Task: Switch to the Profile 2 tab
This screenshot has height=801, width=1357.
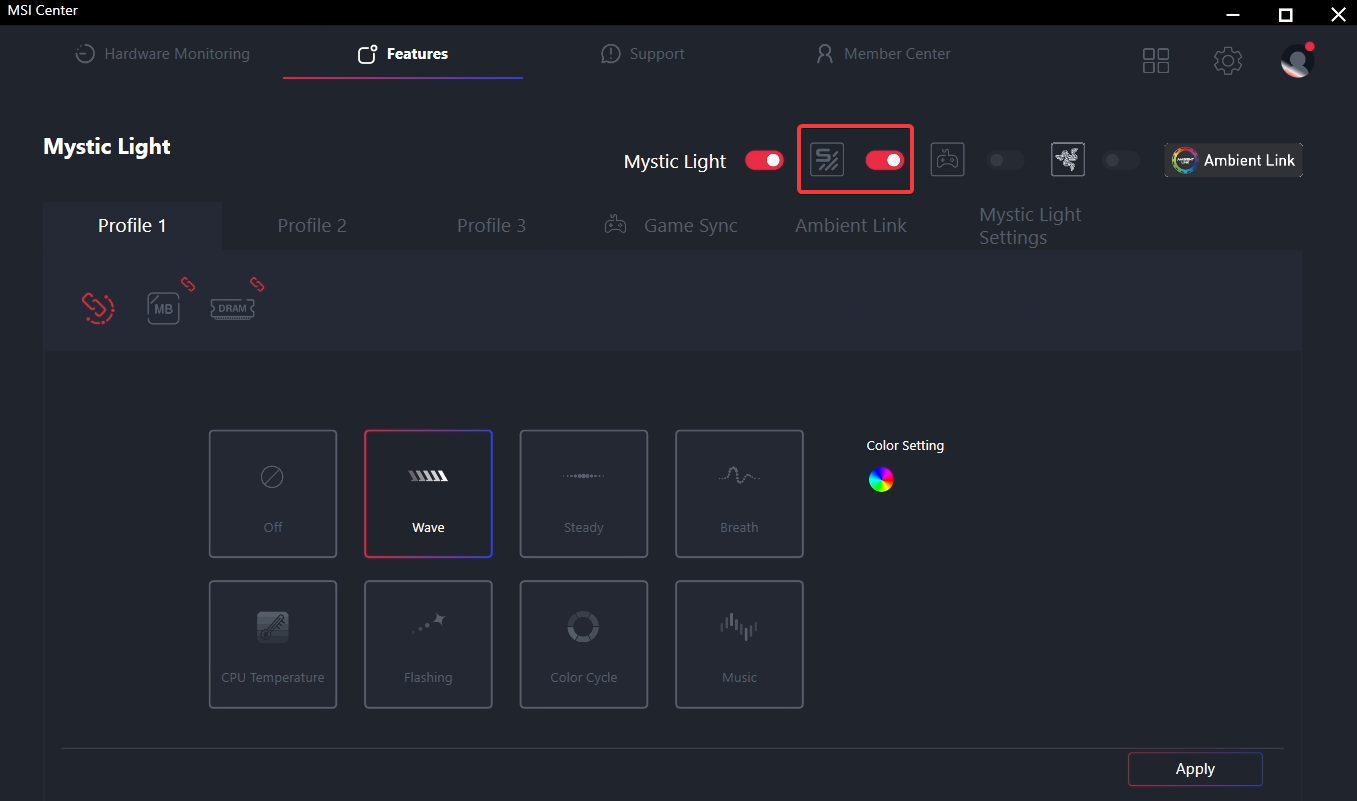Action: point(312,226)
